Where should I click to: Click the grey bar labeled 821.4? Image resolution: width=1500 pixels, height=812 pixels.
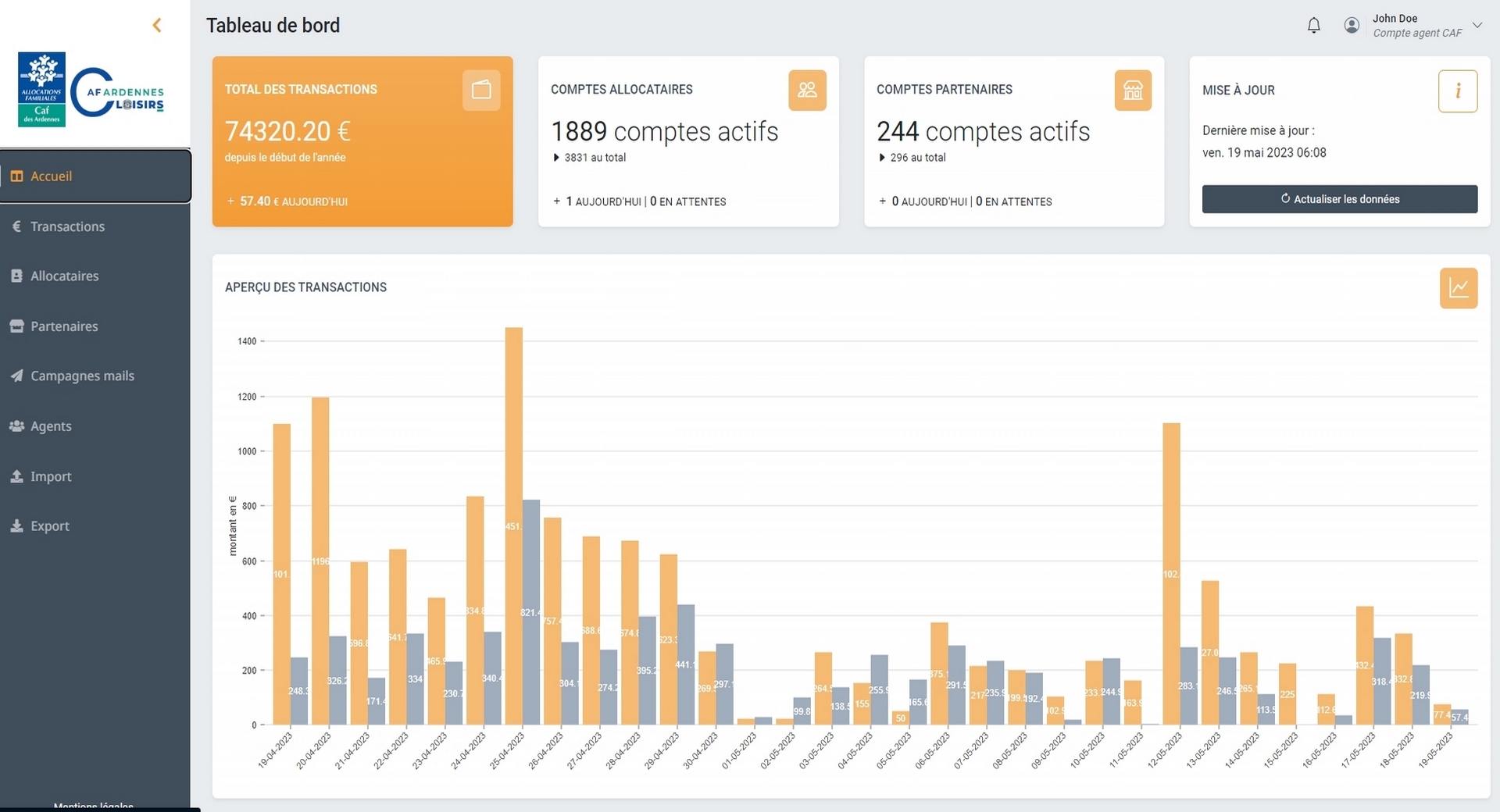pyautogui.click(x=531, y=612)
